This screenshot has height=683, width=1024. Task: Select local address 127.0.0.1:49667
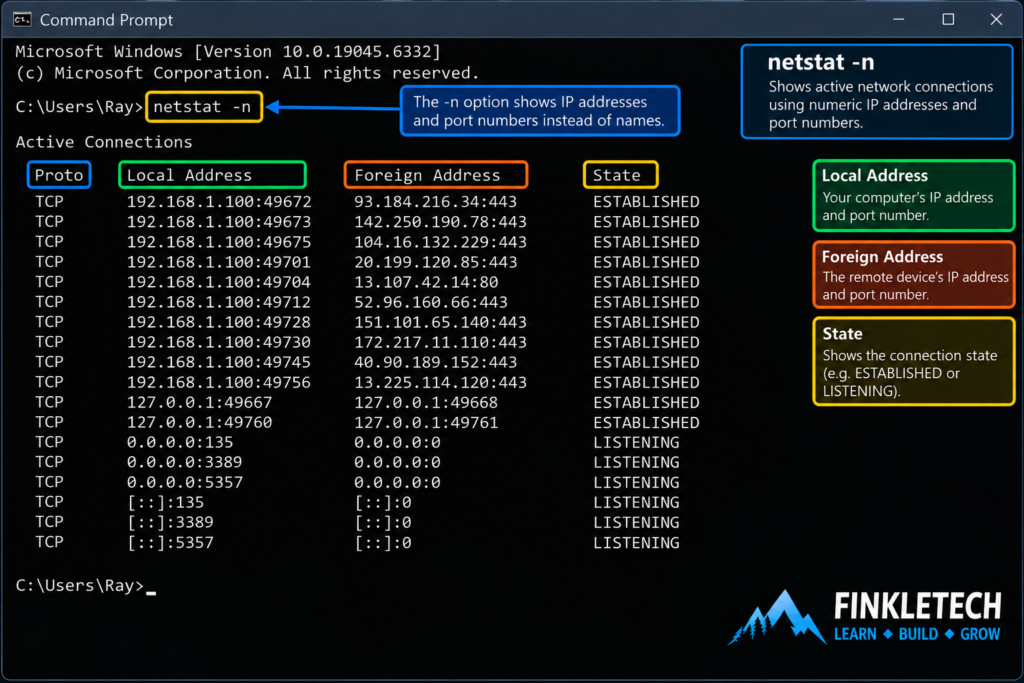[x=199, y=403]
